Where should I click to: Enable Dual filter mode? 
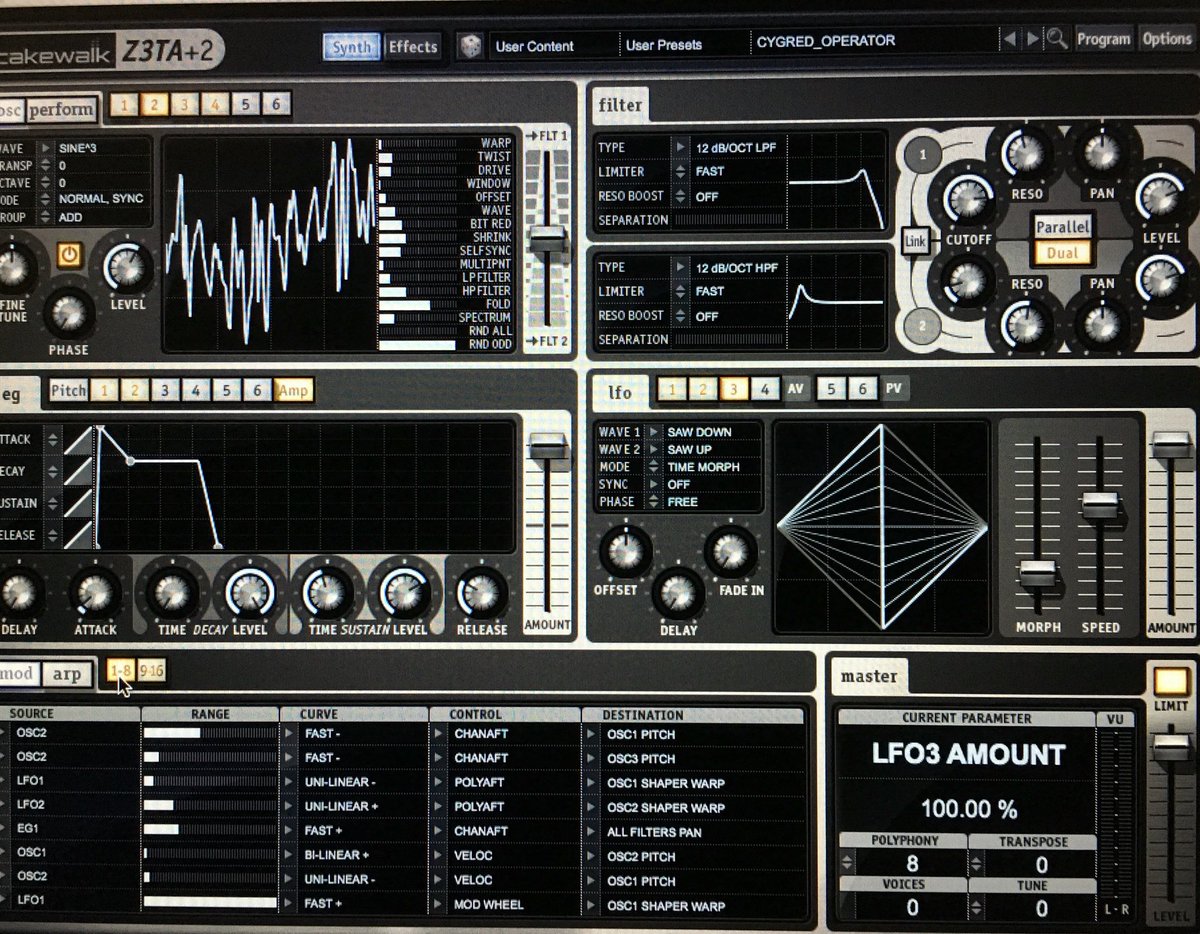pos(1062,253)
